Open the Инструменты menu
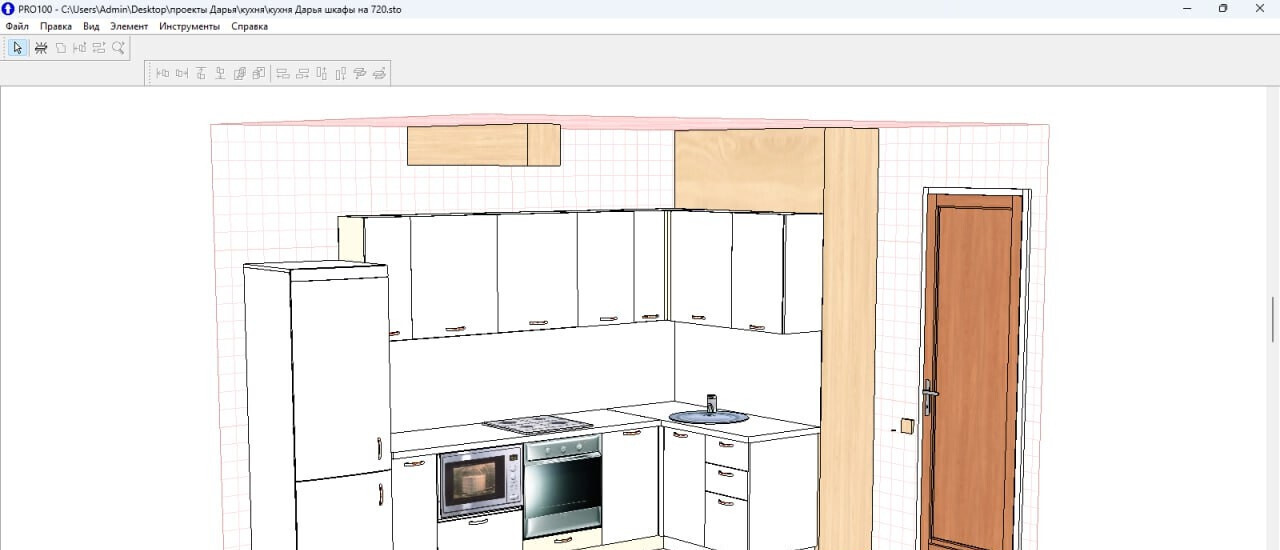 click(x=189, y=27)
